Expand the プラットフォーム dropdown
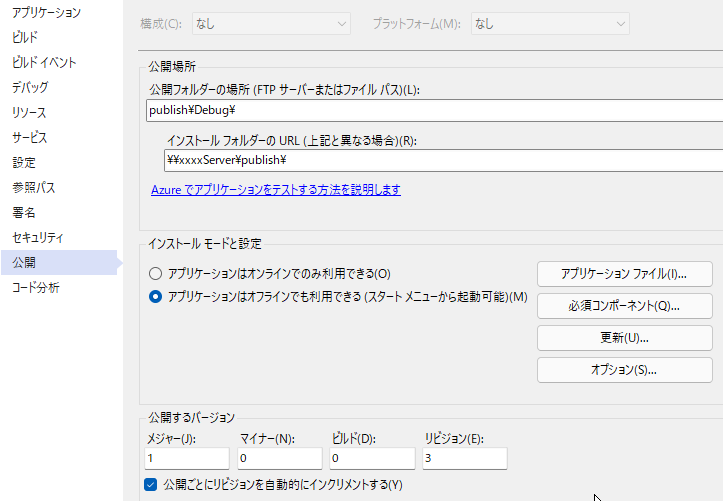Image resolution: width=723 pixels, height=501 pixels. (x=550, y=24)
